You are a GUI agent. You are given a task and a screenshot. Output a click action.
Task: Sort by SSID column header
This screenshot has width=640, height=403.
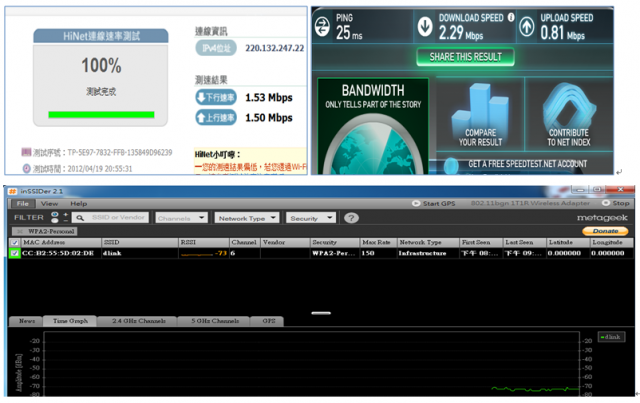140,242
